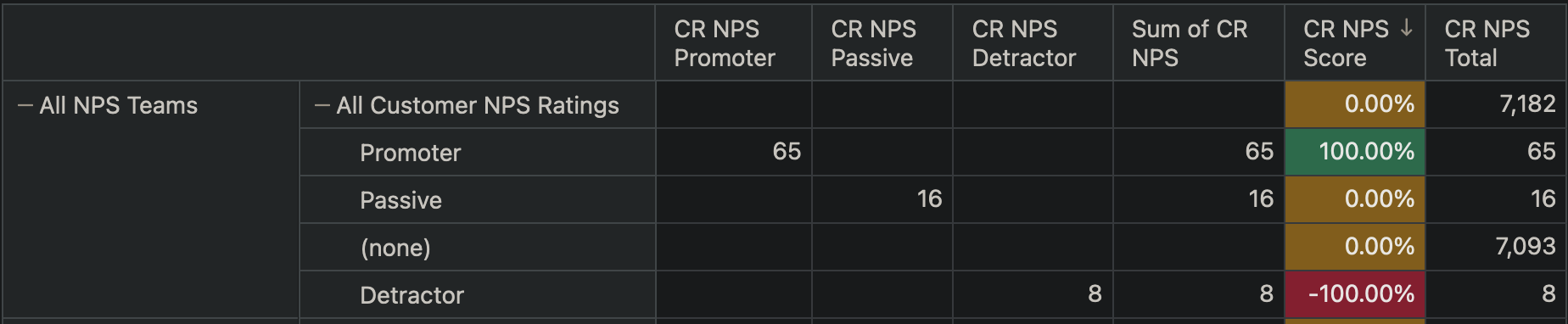Click the CR NPS Total column header
The height and width of the screenshot is (324, 1568).
pos(1496,43)
